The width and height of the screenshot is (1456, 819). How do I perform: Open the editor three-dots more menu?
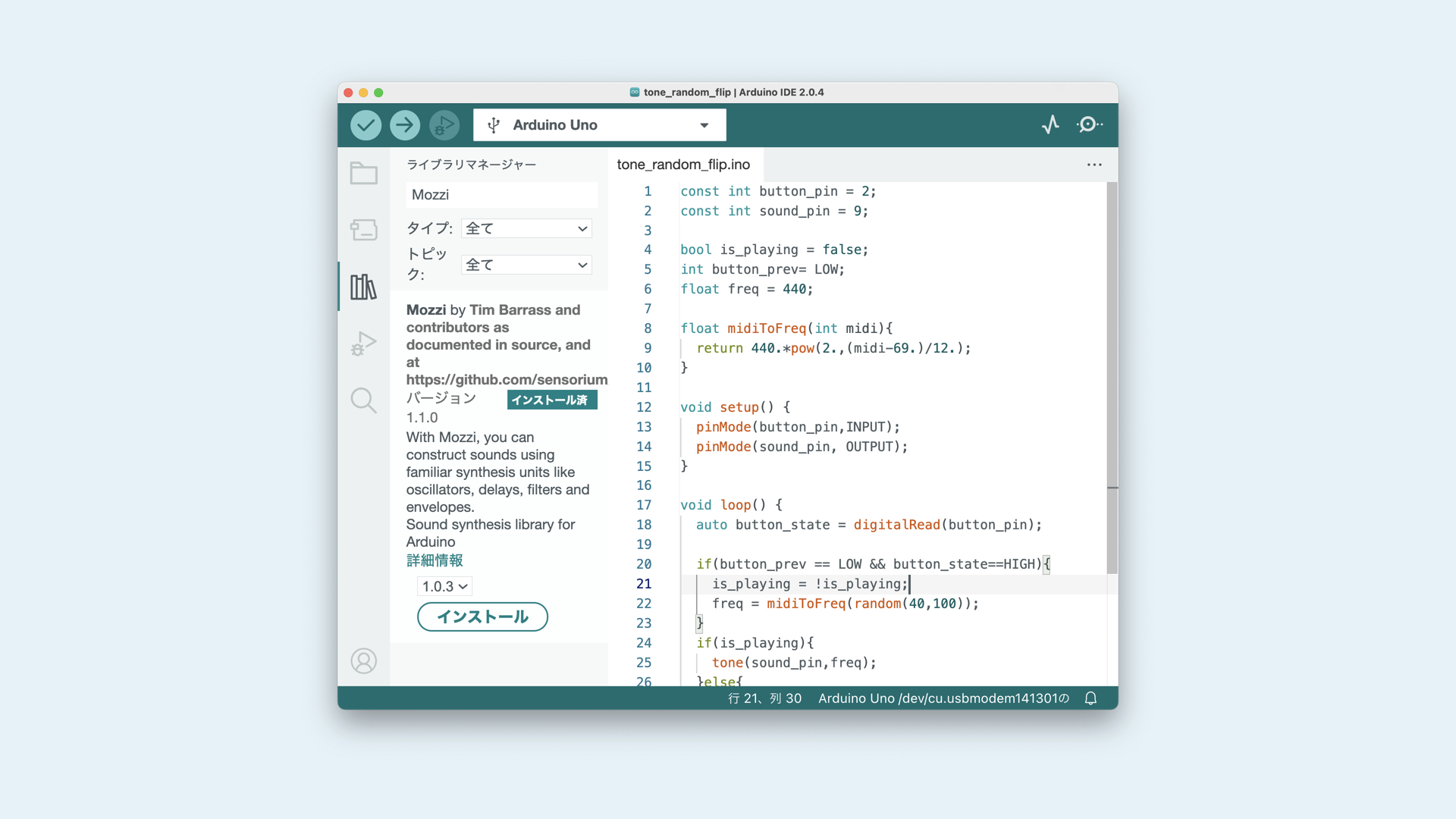pos(1094,165)
